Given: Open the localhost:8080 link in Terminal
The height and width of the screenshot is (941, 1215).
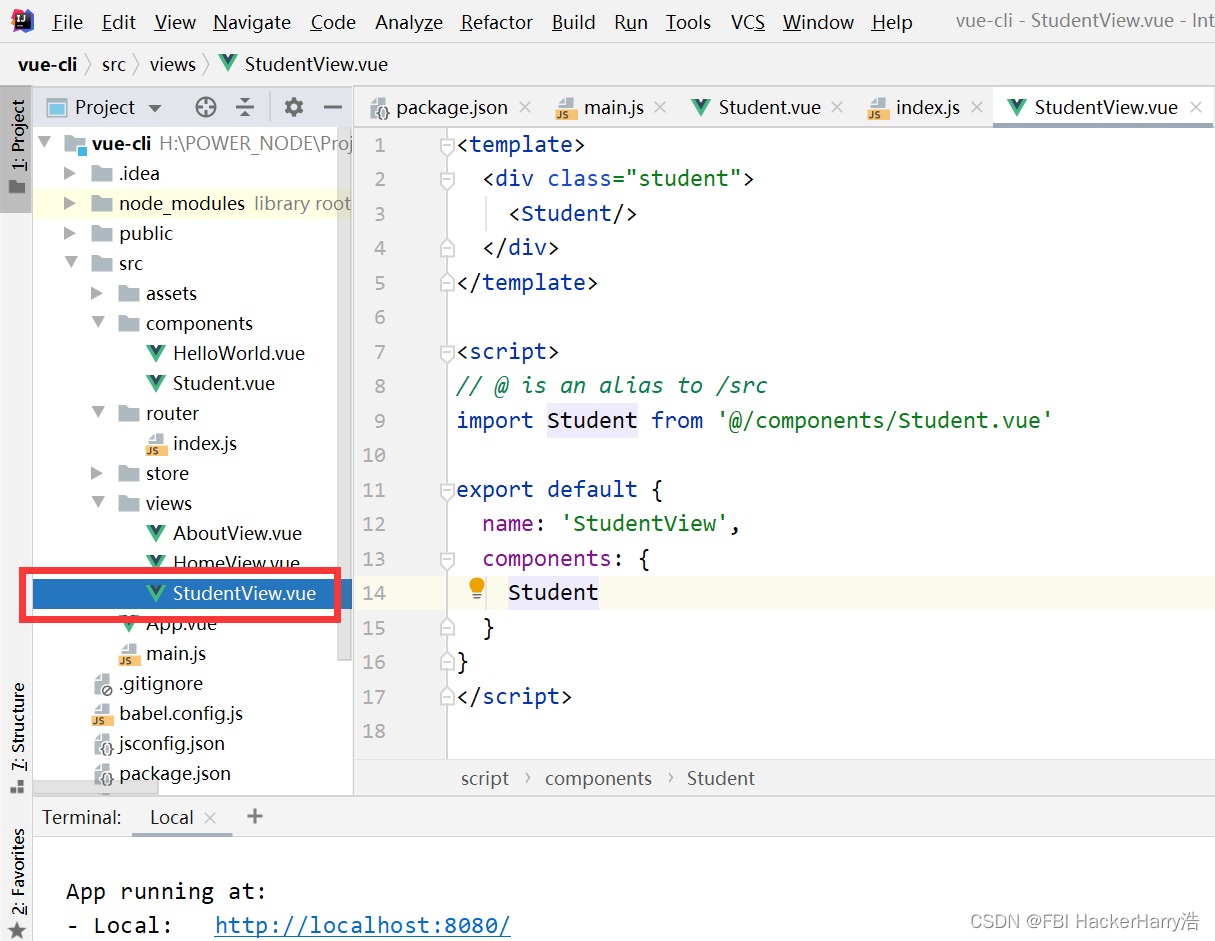Looking at the screenshot, I should [x=362, y=925].
